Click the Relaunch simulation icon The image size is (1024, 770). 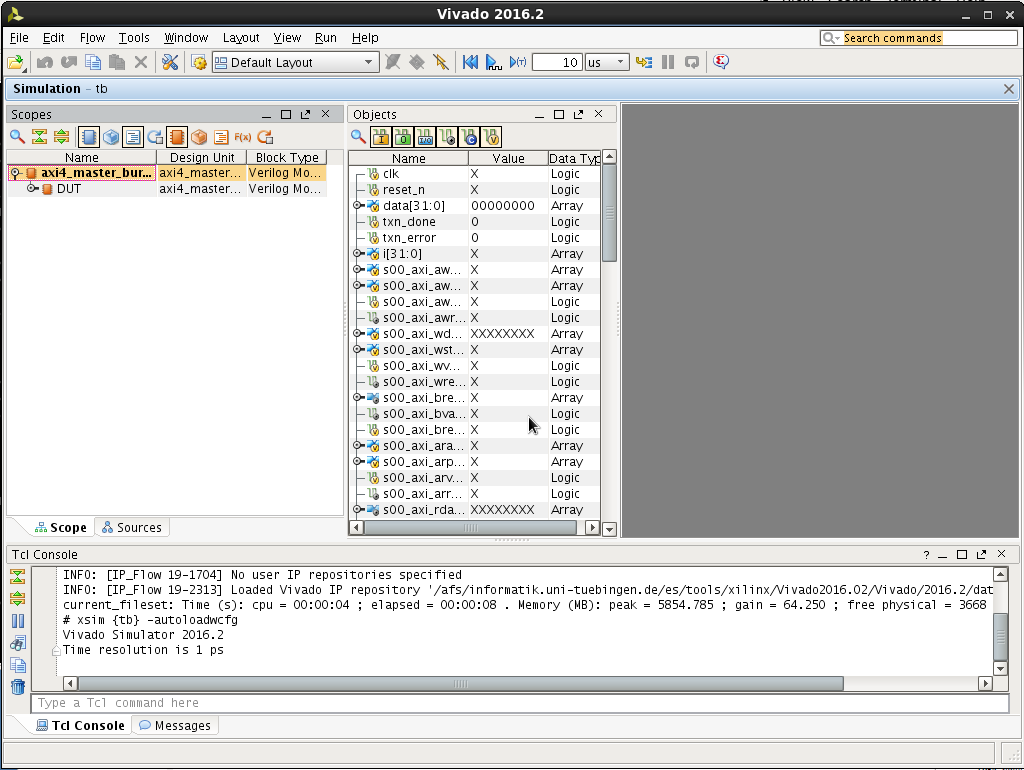[692, 63]
